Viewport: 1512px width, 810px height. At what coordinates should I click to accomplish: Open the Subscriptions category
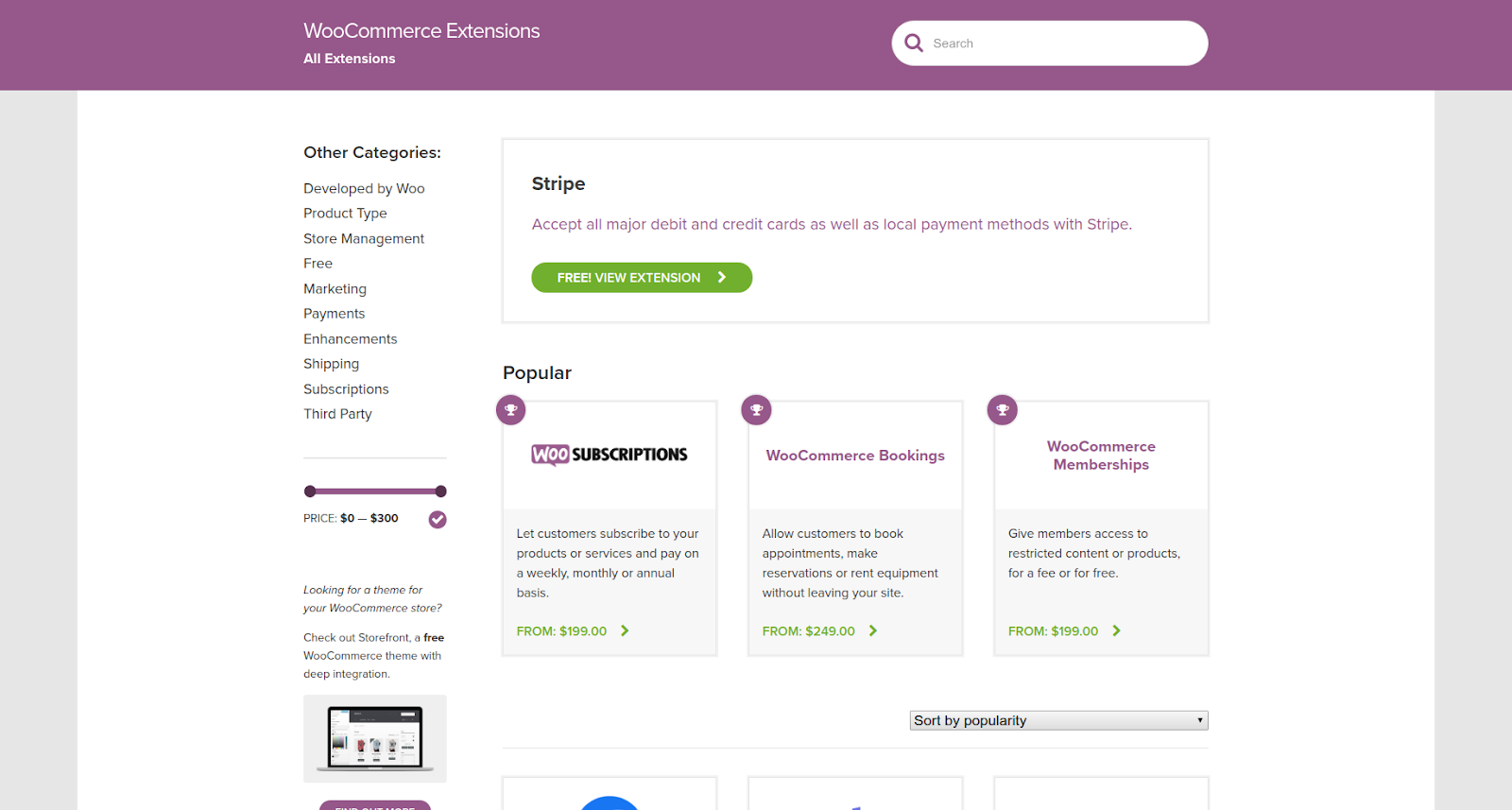click(346, 389)
